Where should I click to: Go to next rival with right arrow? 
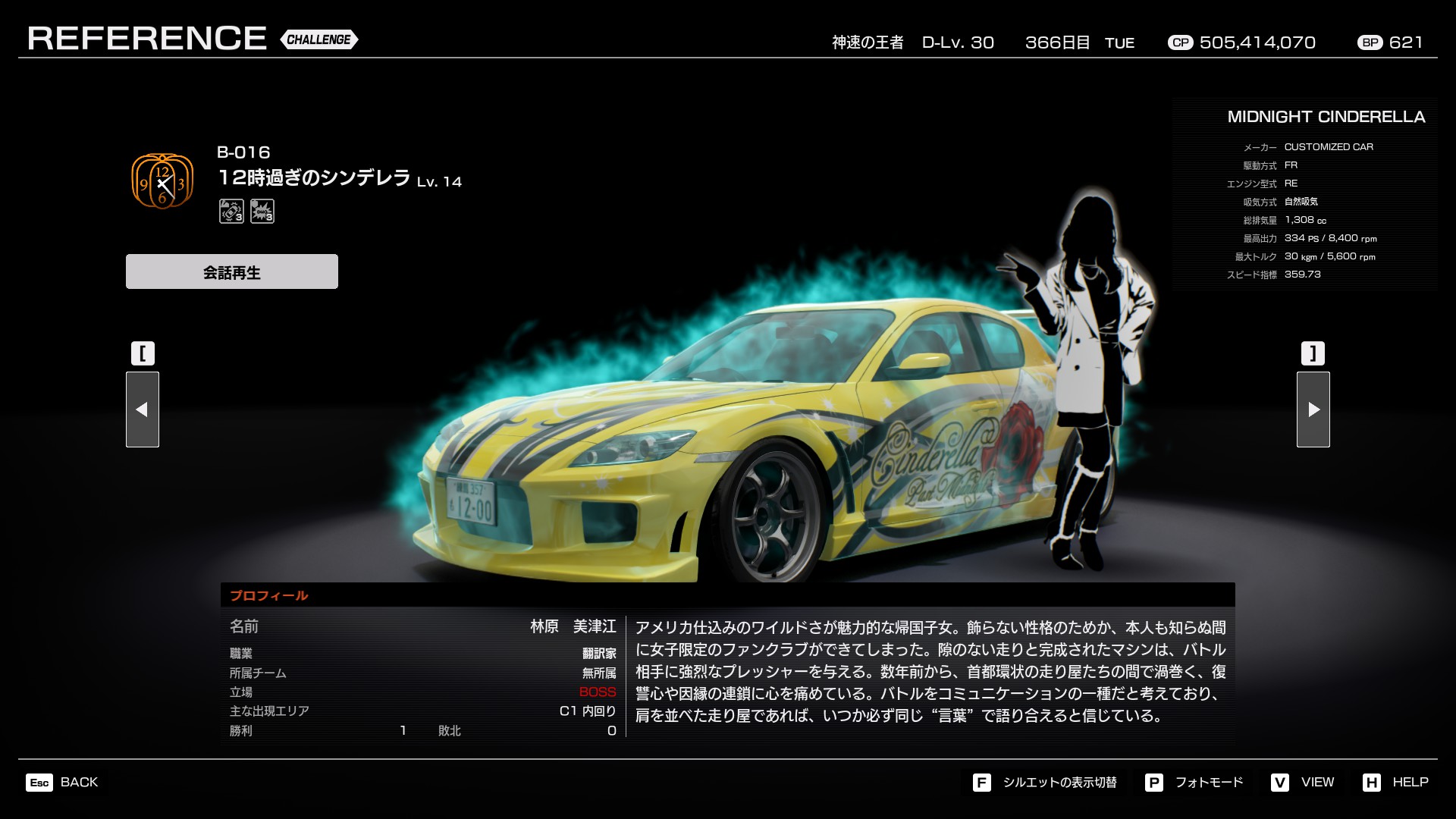[x=1313, y=409]
